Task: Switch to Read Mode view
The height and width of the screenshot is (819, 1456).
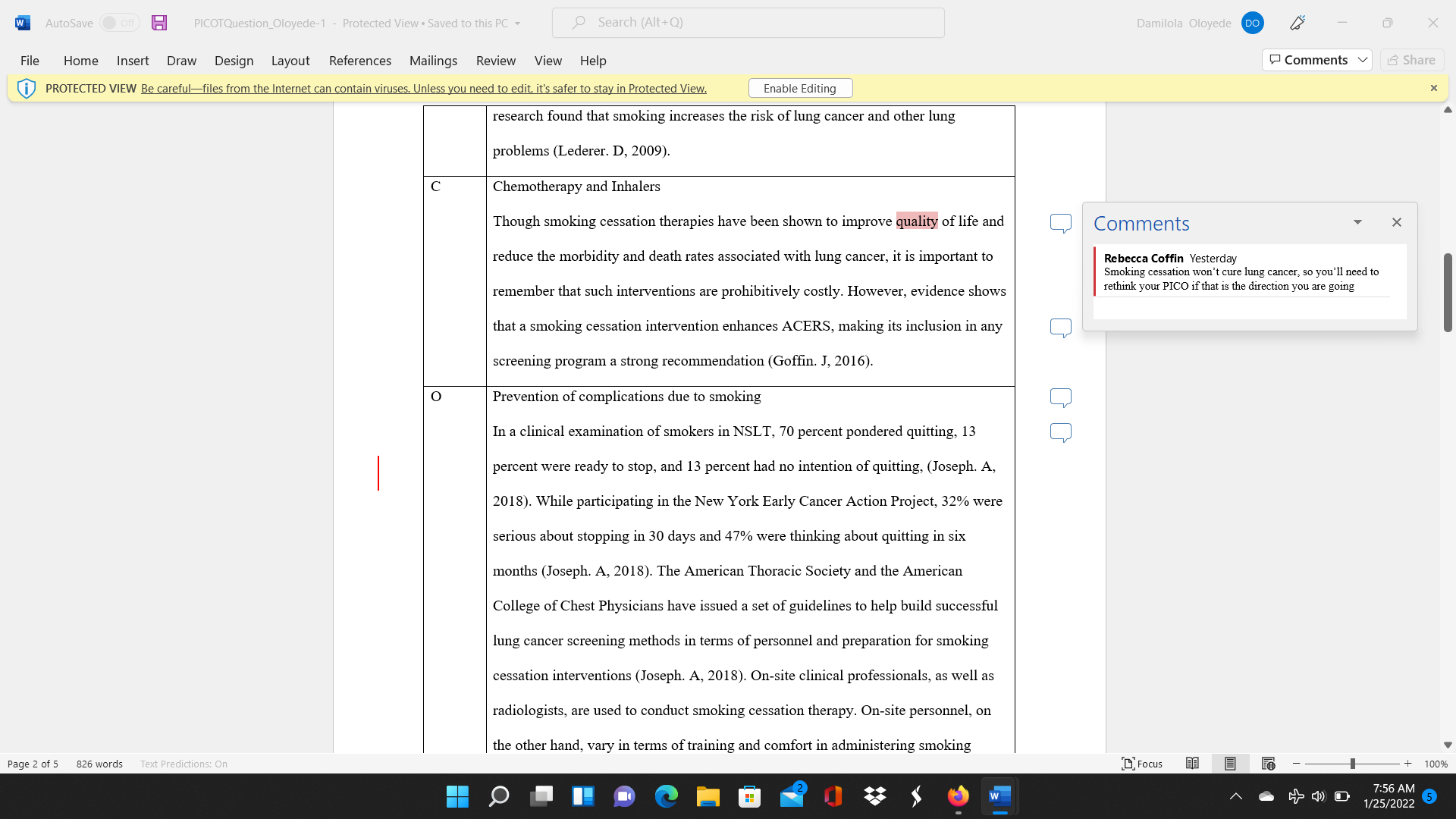Action: tap(1192, 764)
